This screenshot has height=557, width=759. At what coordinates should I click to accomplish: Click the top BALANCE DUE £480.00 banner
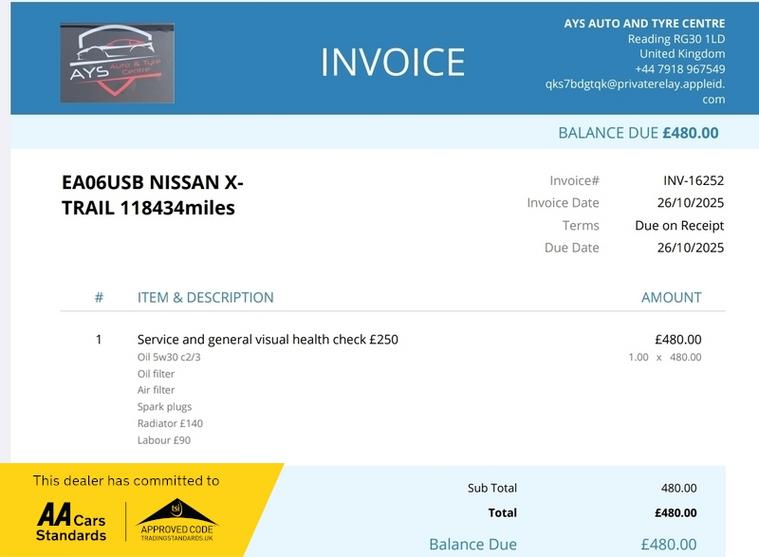637,133
